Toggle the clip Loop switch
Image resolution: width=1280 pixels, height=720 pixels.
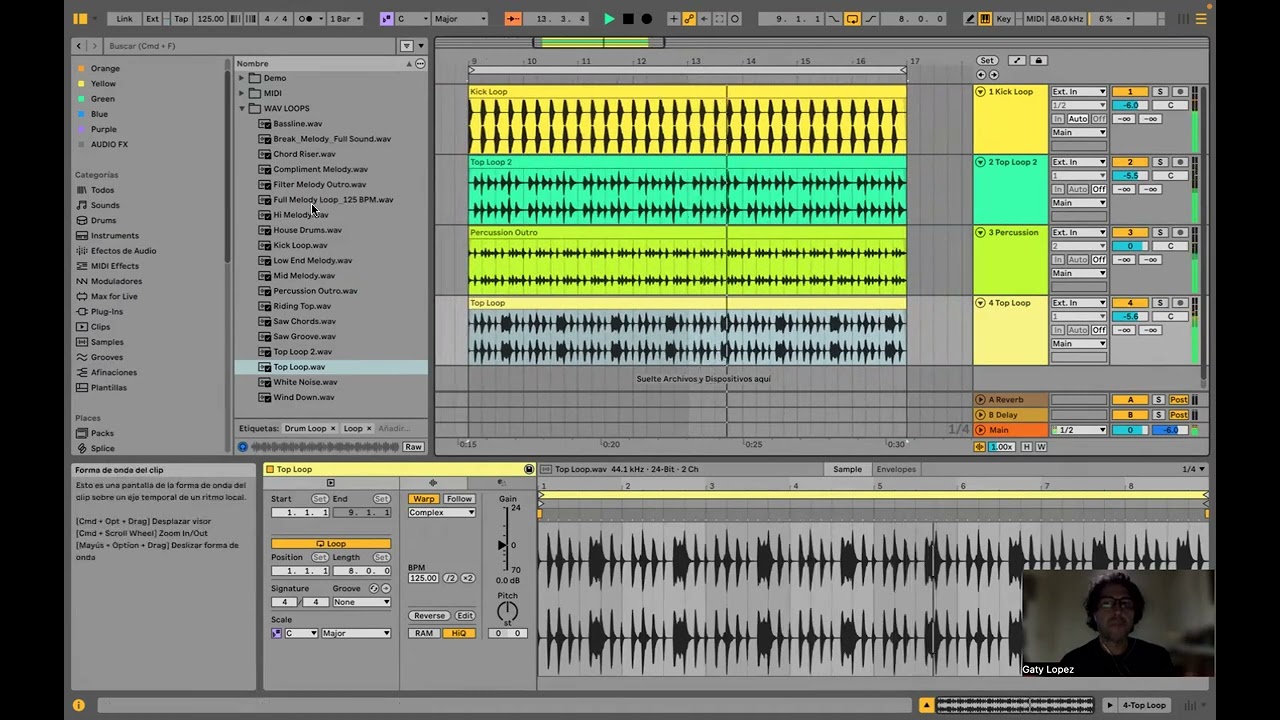(x=331, y=544)
